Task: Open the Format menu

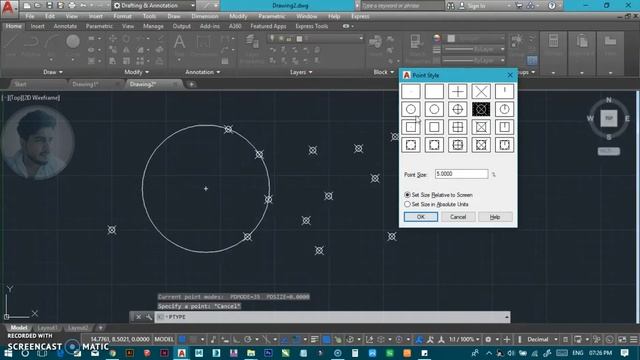Action: click(122, 16)
